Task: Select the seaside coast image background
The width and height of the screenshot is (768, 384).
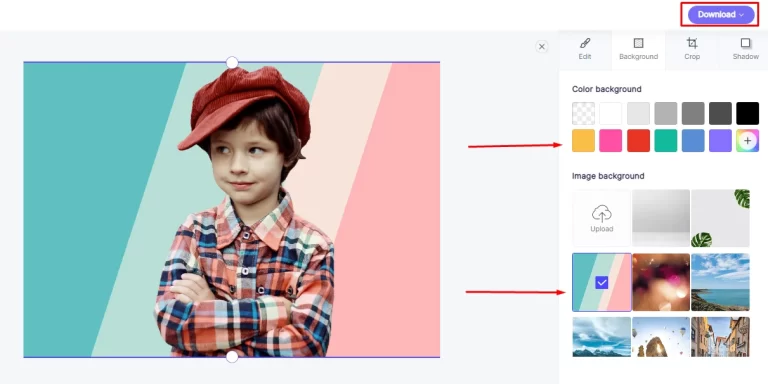Action: (720, 282)
